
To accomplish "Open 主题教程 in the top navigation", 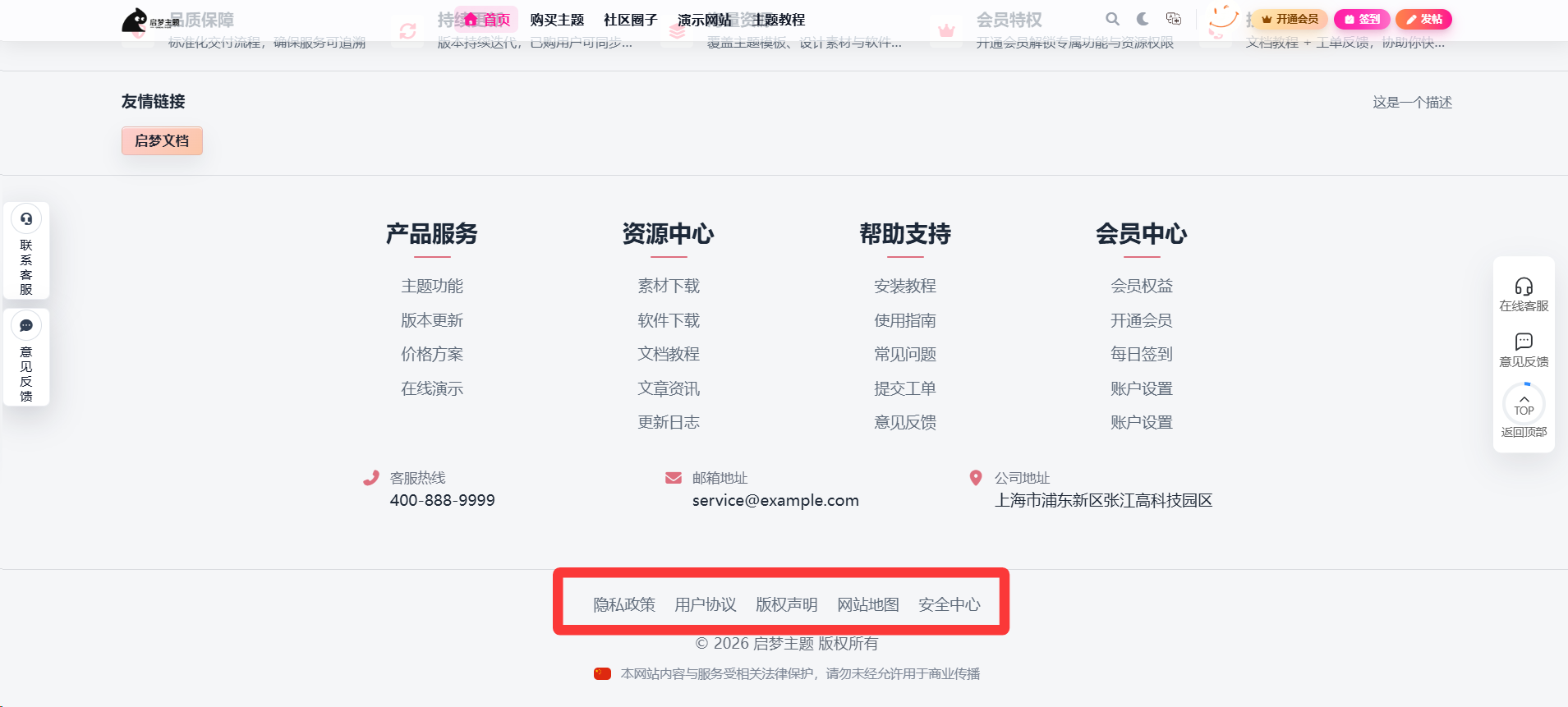I will pyautogui.click(x=779, y=20).
